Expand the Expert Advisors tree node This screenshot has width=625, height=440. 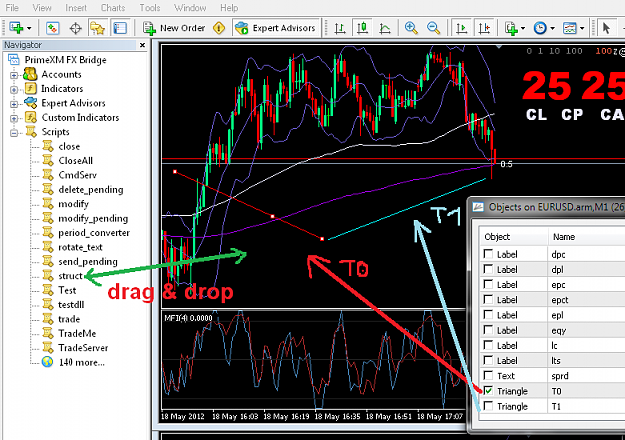[14, 104]
